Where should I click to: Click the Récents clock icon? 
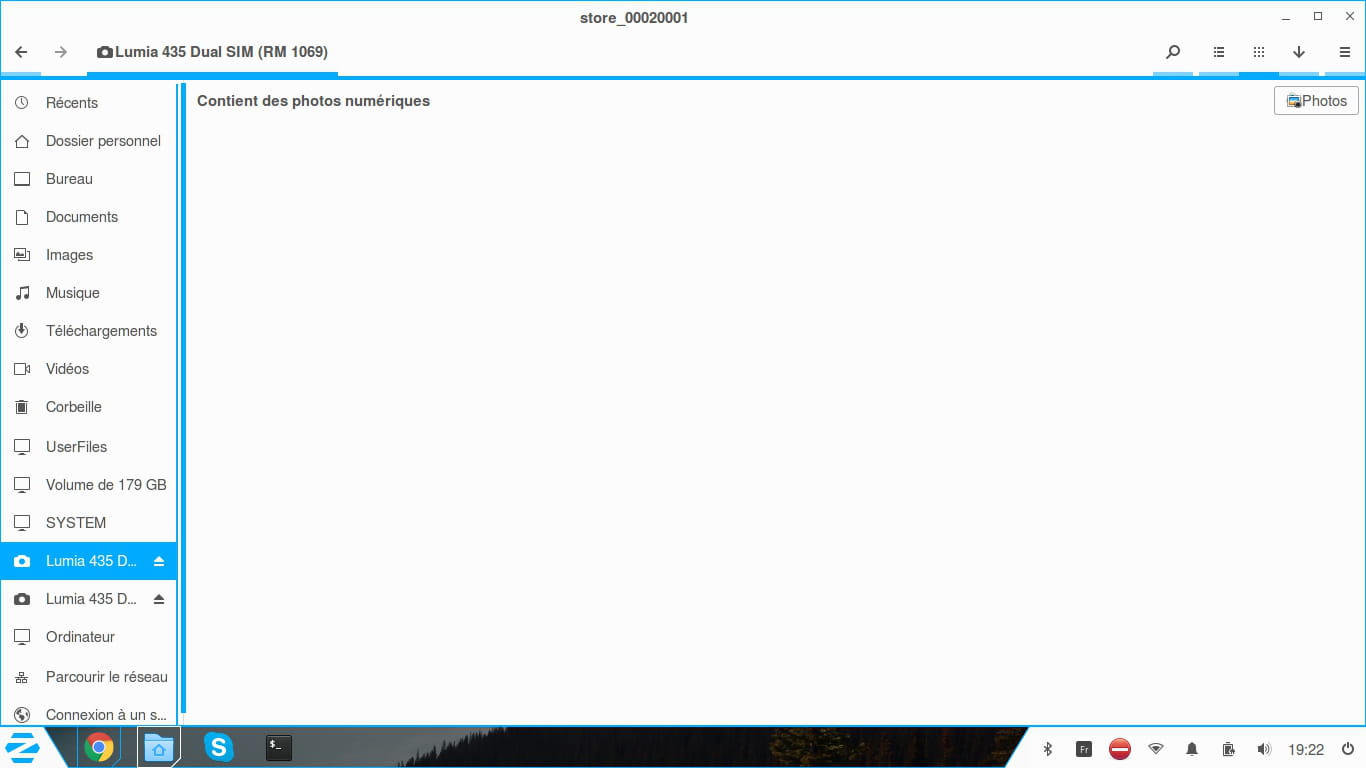(x=22, y=103)
